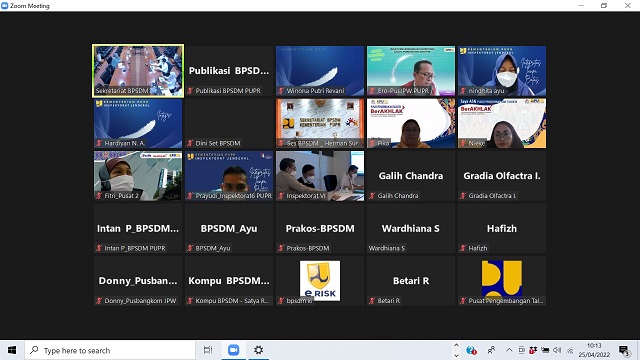Click muted mic icon beside Inspektorat VI label
Screen dimensions: 640x360
[x=281, y=196]
